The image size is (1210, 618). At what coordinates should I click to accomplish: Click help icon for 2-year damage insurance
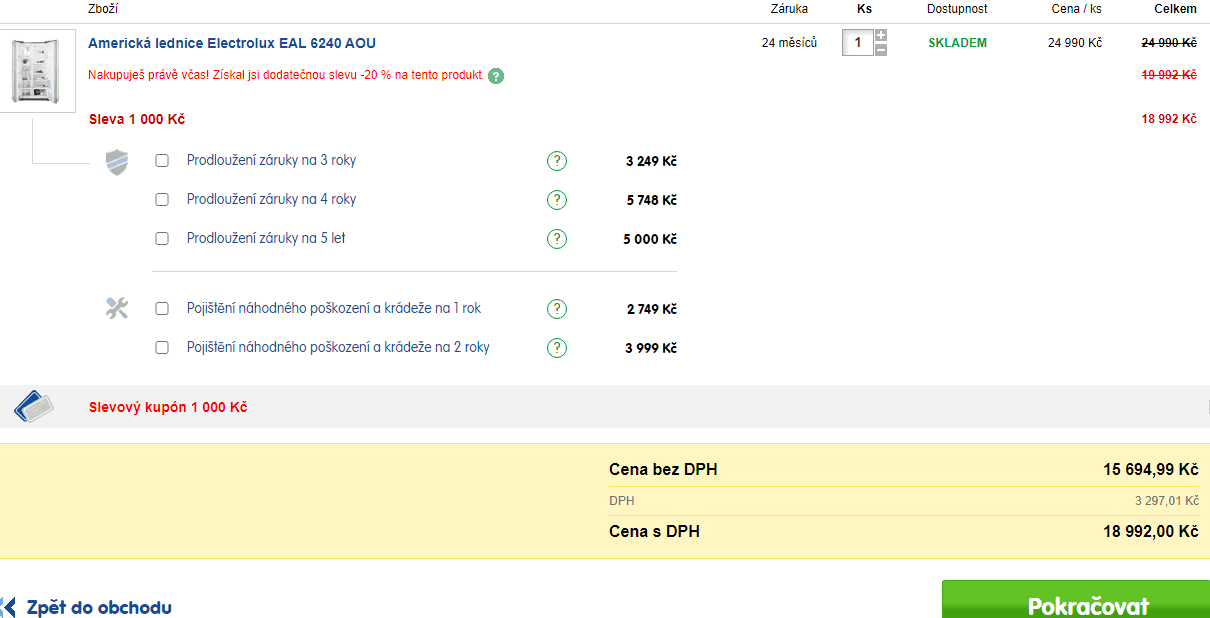coord(557,348)
